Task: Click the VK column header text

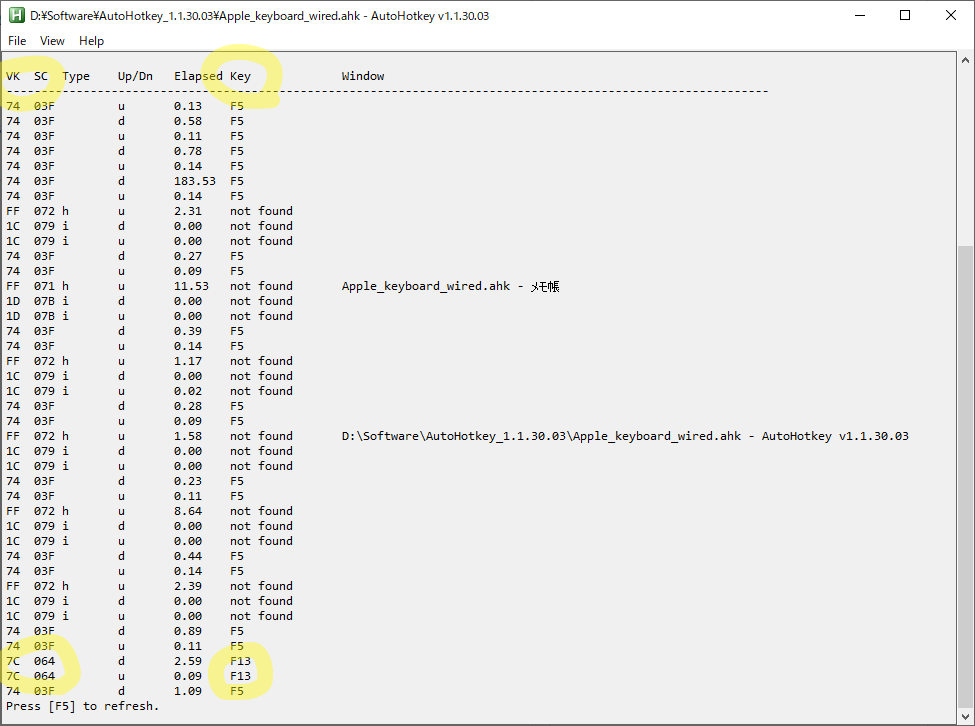Action: [x=13, y=76]
